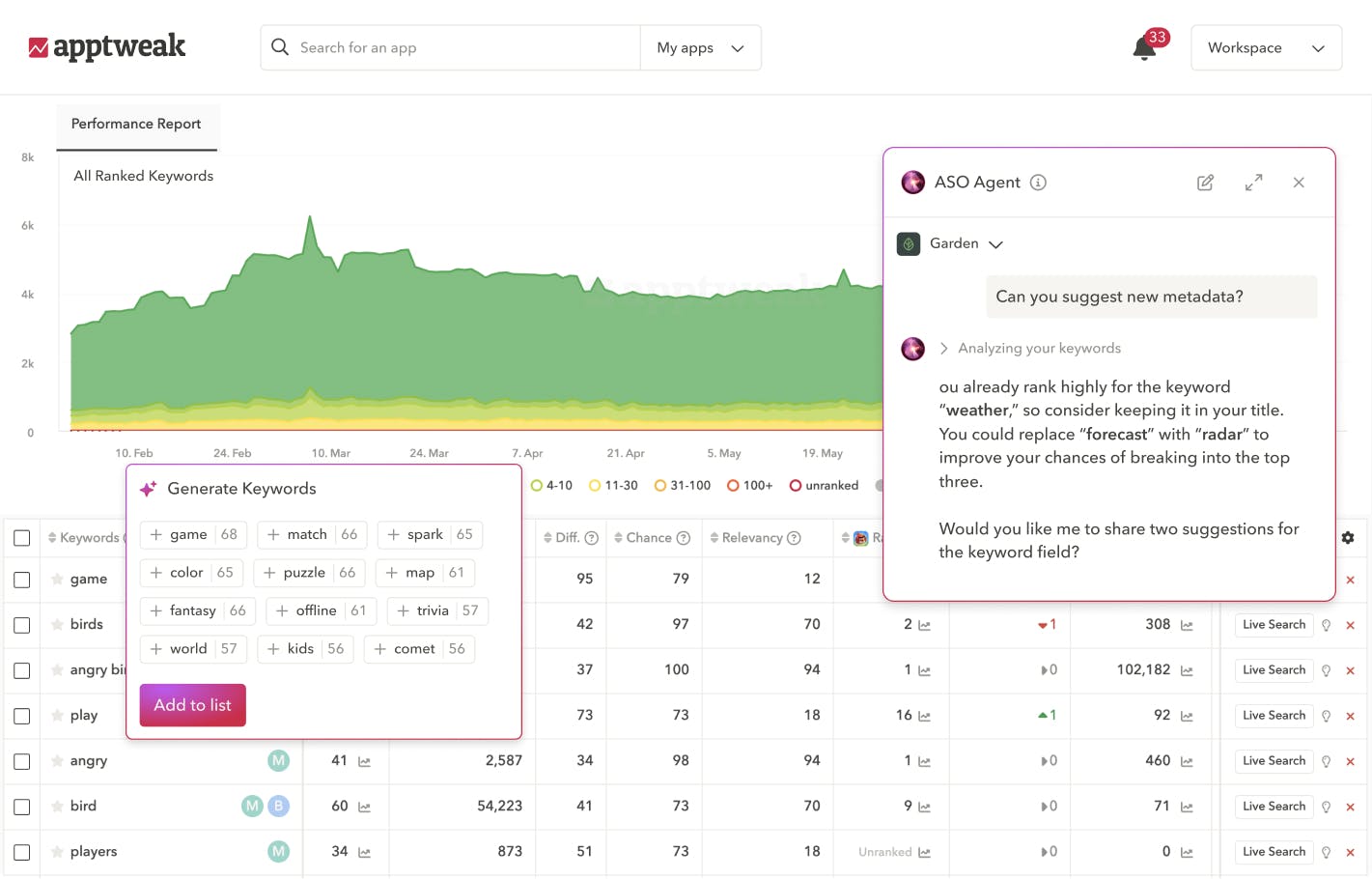Image resolution: width=1372 pixels, height=879 pixels.
Task: Open the My apps dropdown
Action: coord(700,48)
